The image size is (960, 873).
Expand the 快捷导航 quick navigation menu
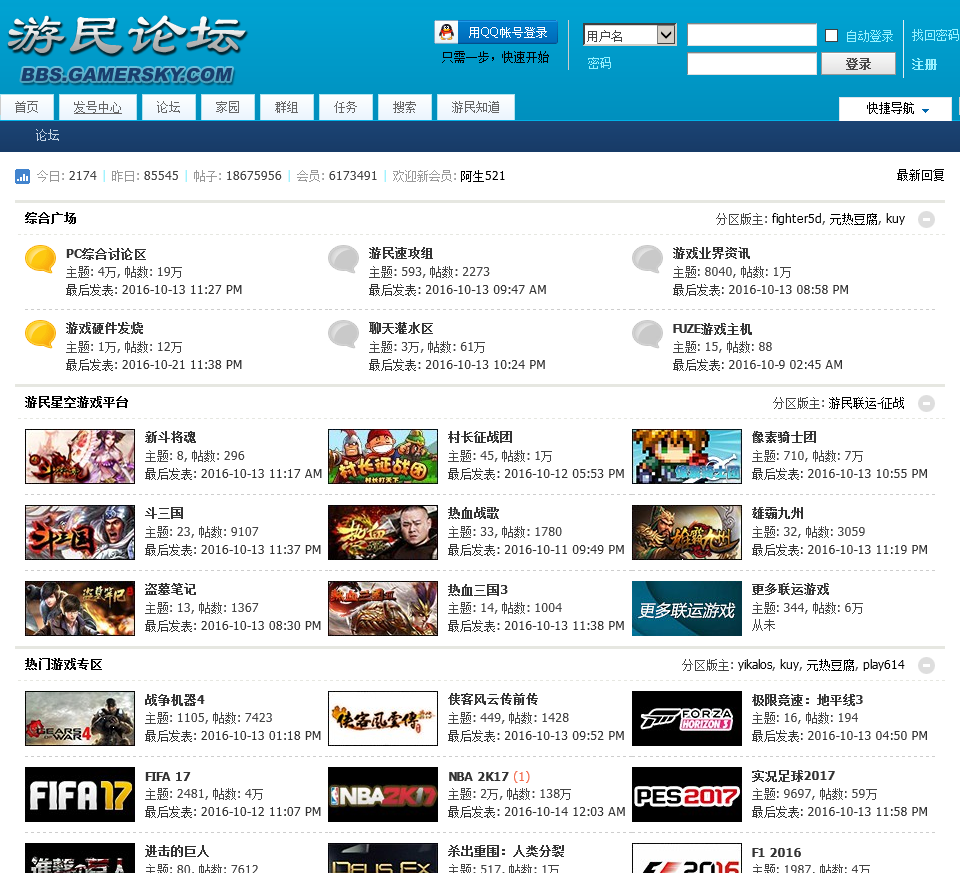coord(896,108)
